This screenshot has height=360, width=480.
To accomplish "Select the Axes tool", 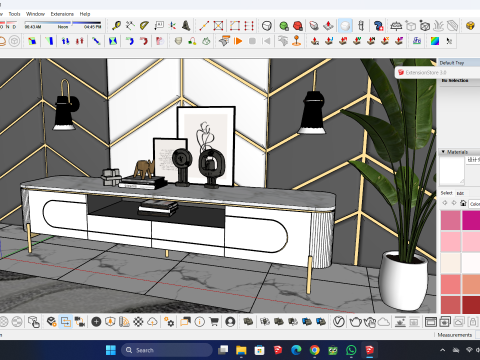I will click(172, 25).
